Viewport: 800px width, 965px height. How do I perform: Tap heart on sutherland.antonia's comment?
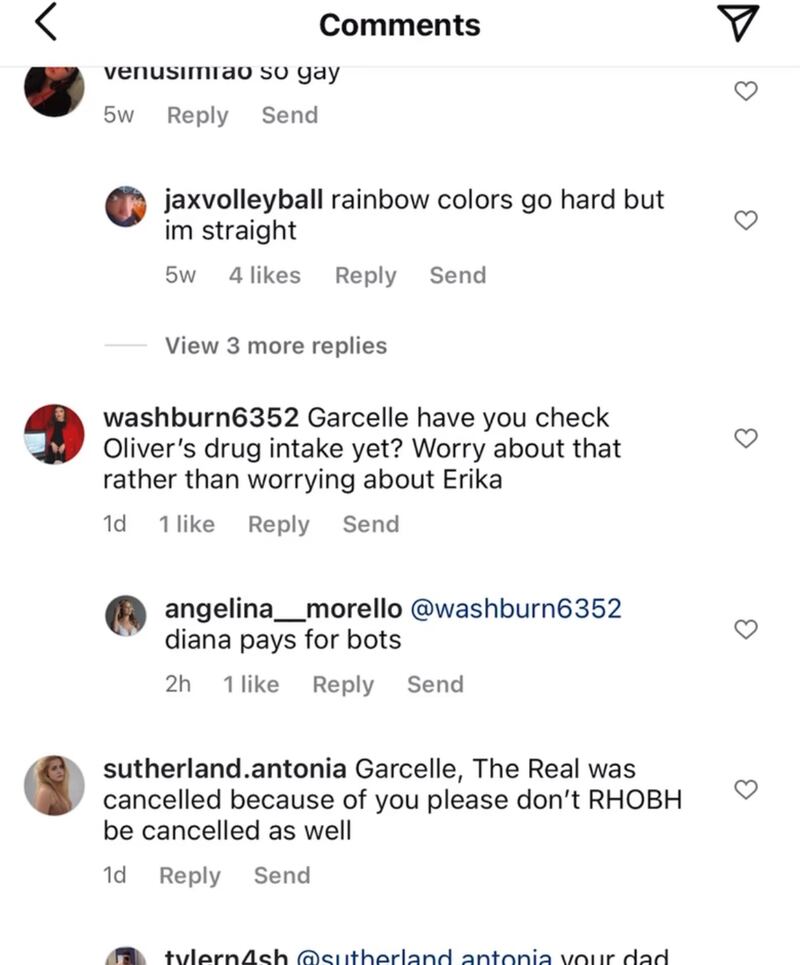tap(746, 790)
